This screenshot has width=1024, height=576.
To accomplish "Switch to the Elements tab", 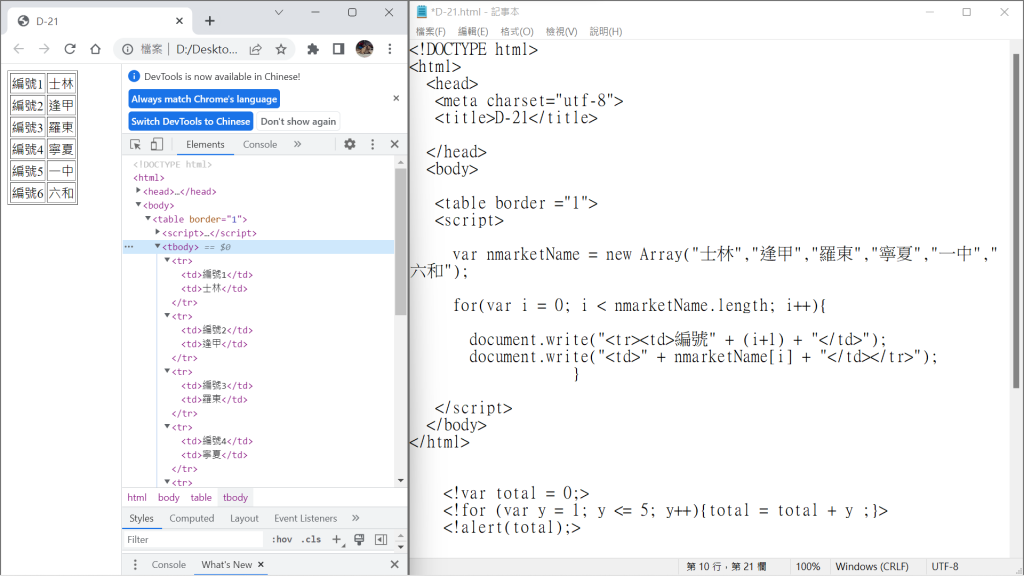I will point(205,144).
